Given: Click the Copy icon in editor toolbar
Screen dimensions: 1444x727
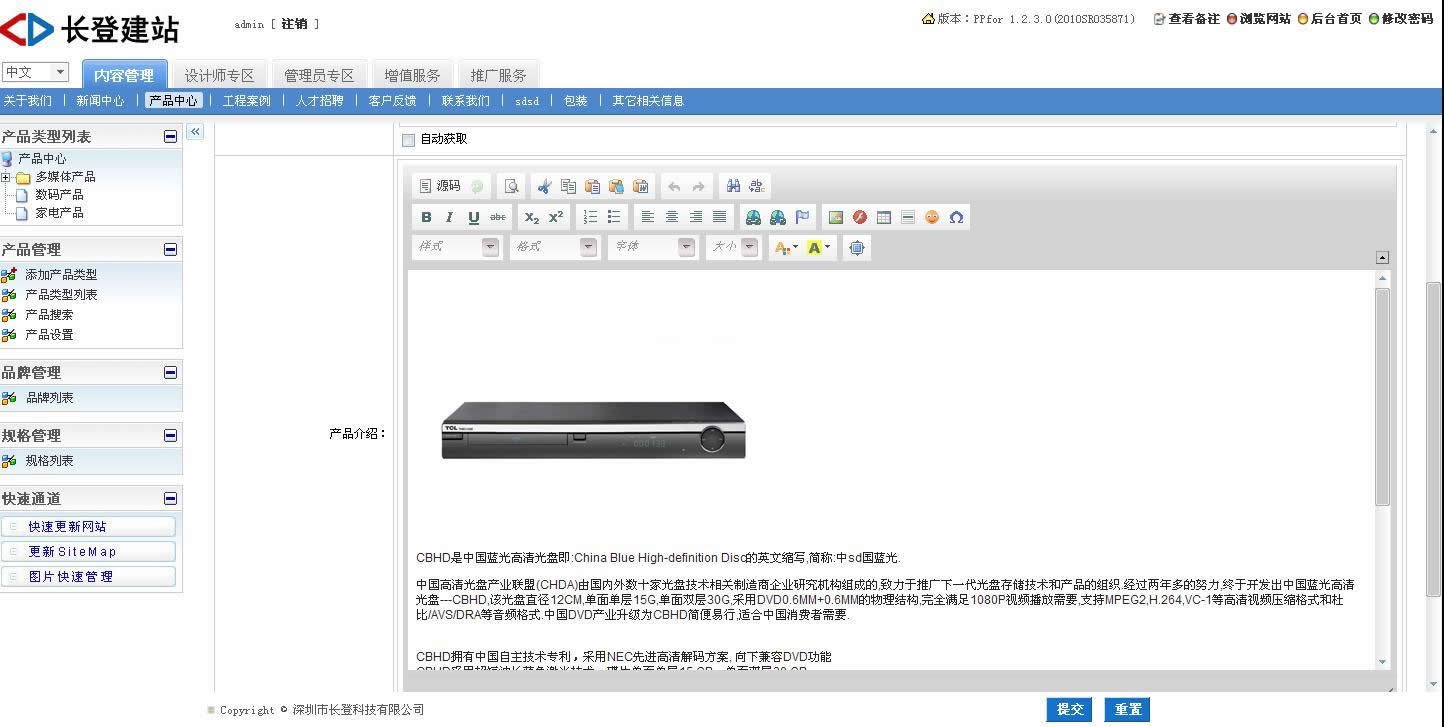Looking at the screenshot, I should (568, 186).
